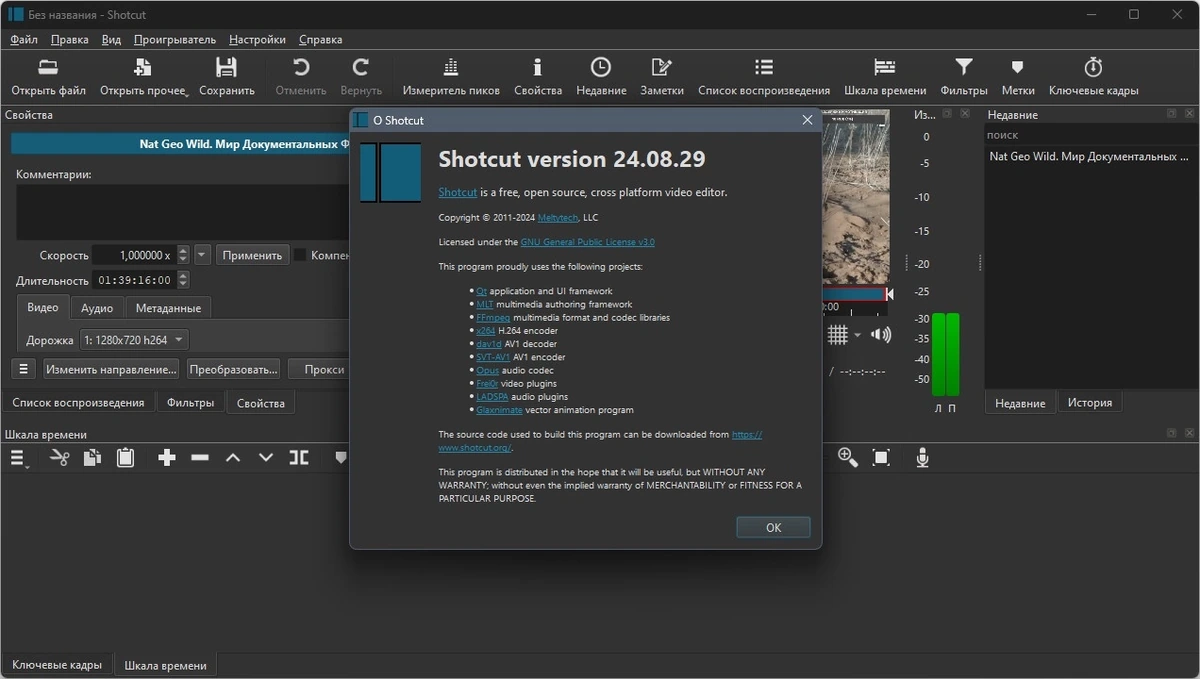The image size is (1200, 679).
Task: Open the Файл menu
Action: (x=24, y=40)
